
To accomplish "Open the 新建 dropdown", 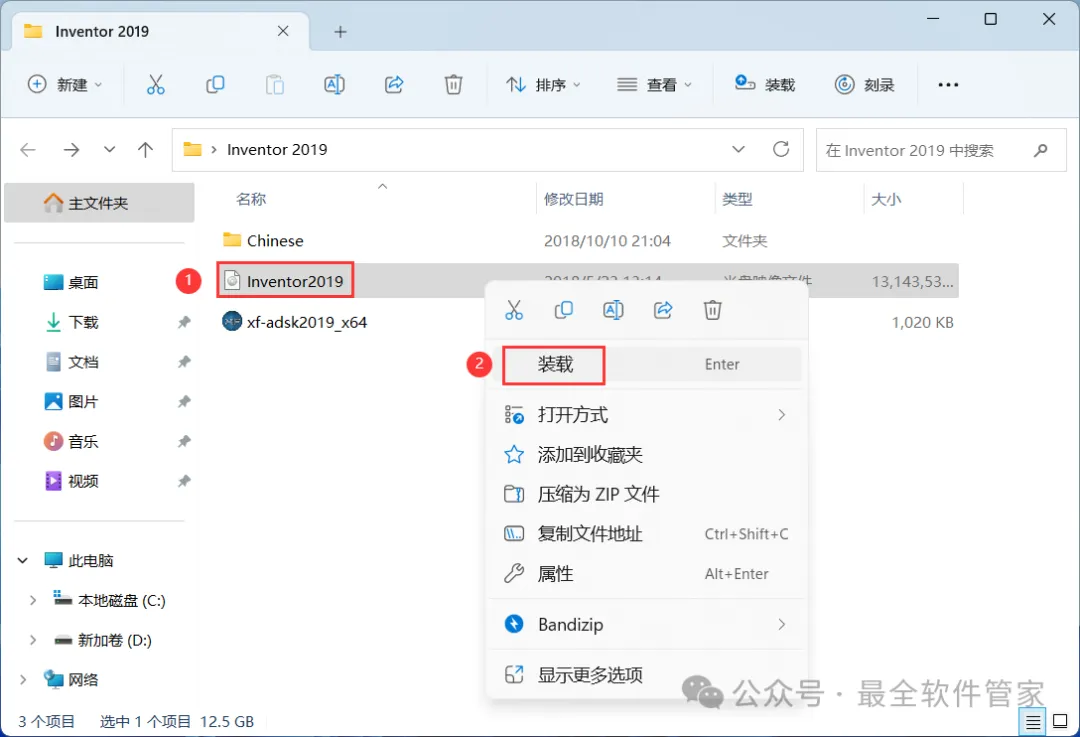I will point(65,85).
